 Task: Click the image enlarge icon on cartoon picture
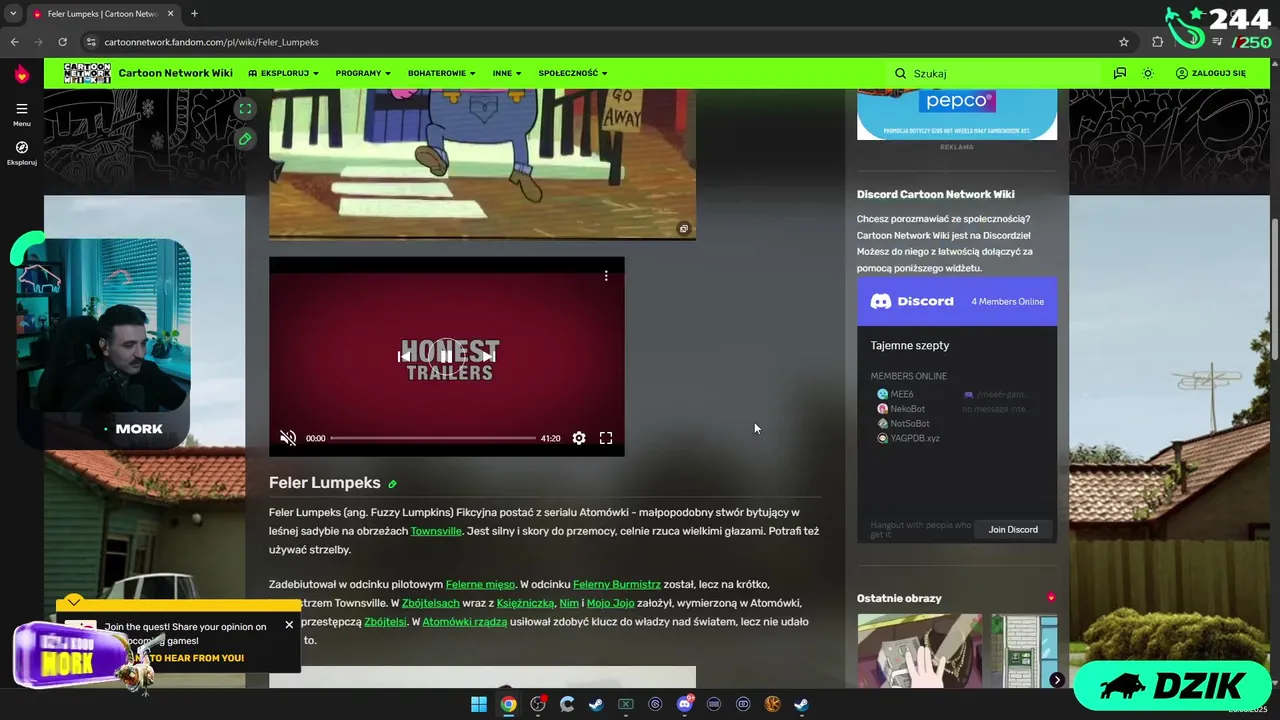coord(684,229)
